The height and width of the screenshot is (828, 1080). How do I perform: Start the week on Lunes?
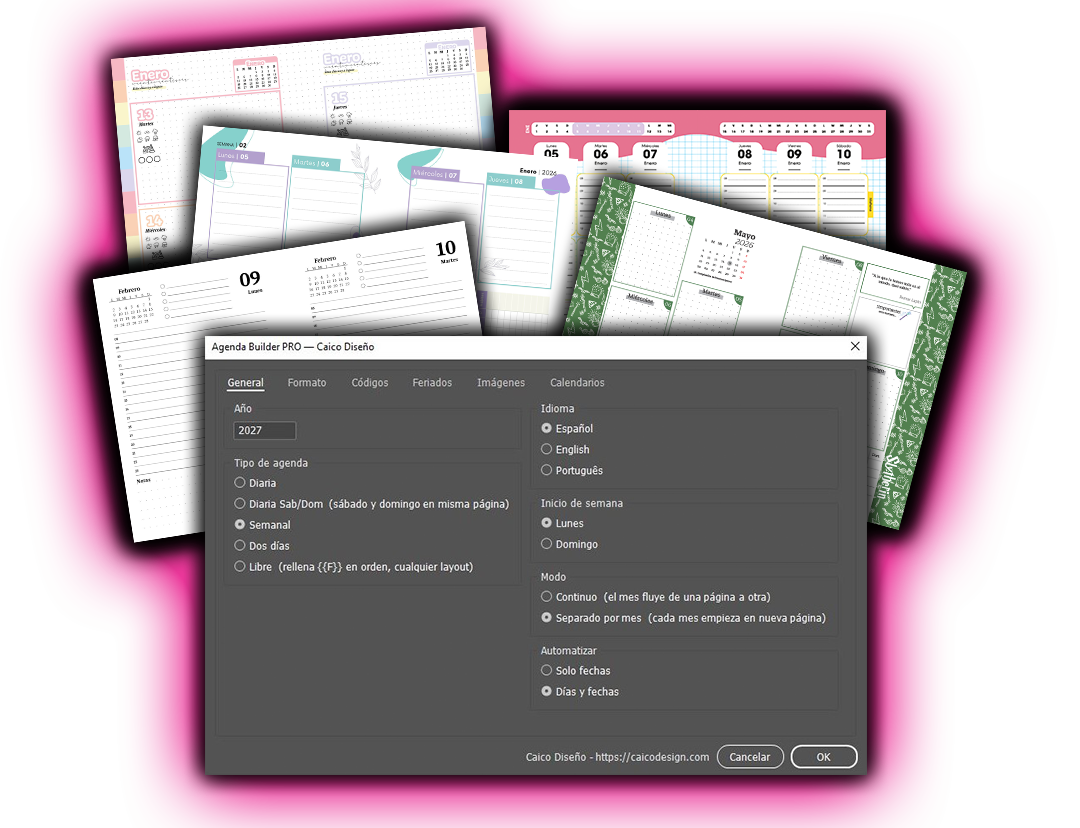(x=562, y=524)
